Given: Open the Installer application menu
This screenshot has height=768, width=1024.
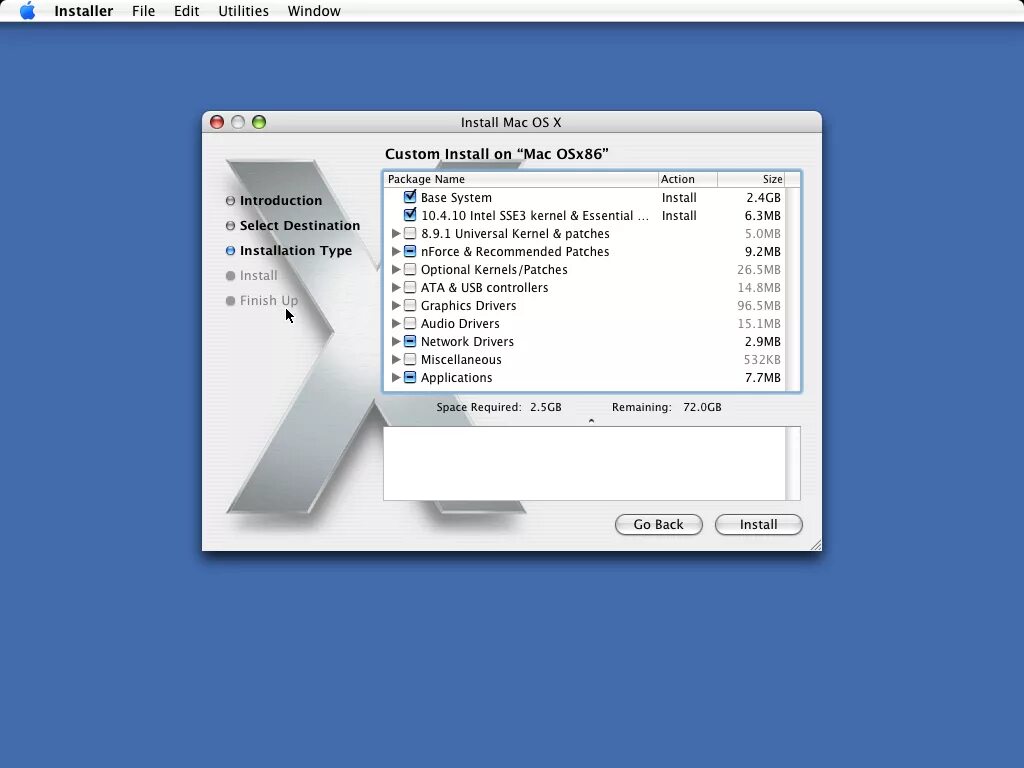Looking at the screenshot, I should (x=84, y=11).
